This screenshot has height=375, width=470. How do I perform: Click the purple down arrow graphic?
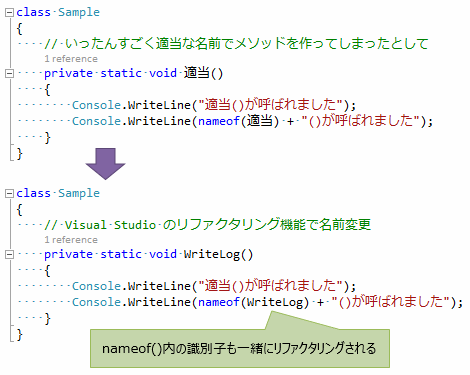click(105, 164)
